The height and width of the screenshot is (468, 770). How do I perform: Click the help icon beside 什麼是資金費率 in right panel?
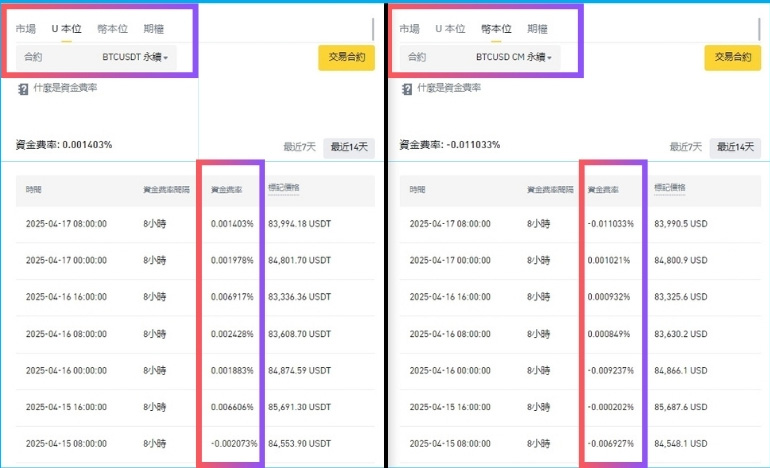407,89
